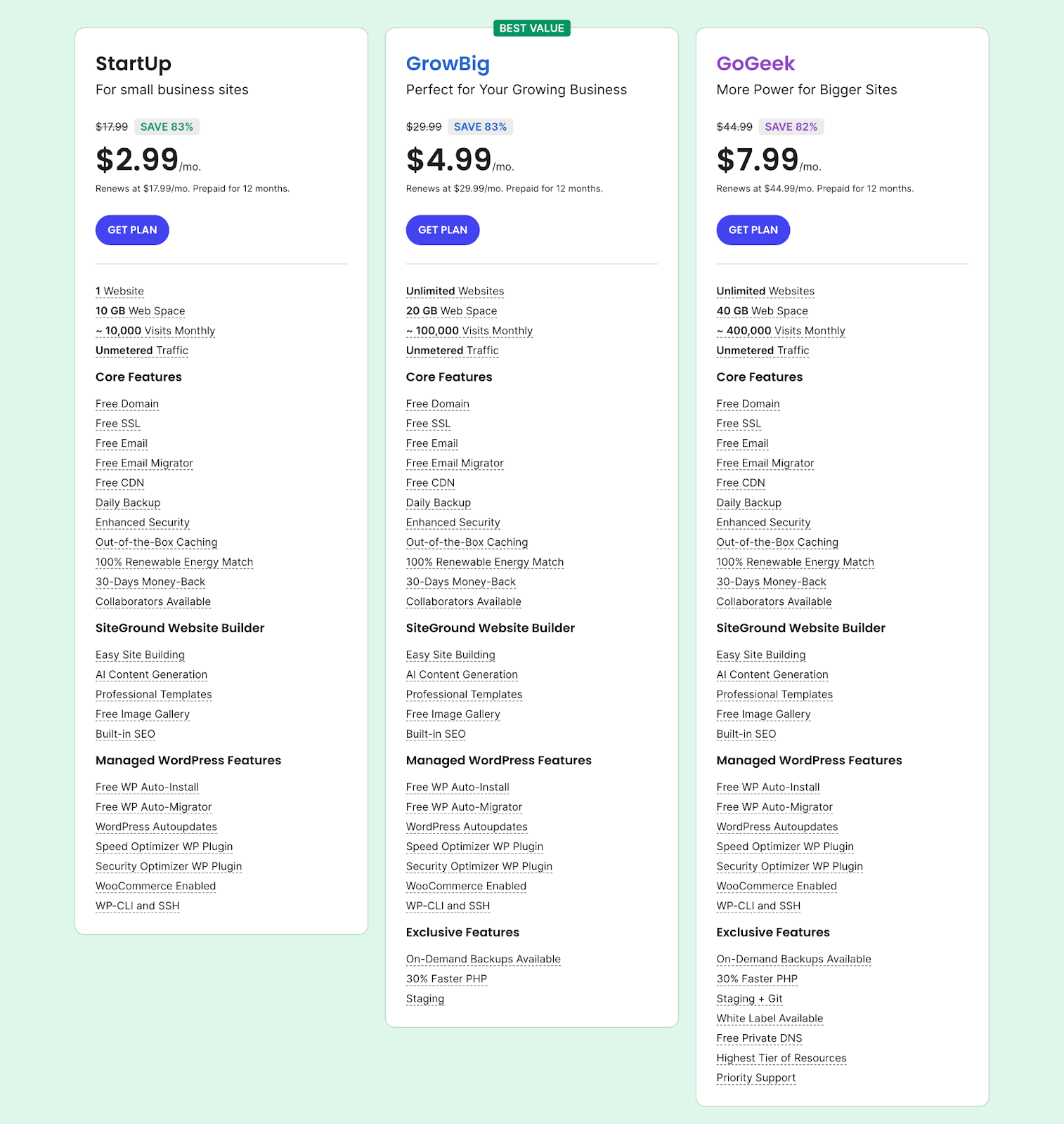Click "~ 10,000 Visits Monthly" in StartUp
Screen dimensions: 1064x1124
(x=155, y=330)
